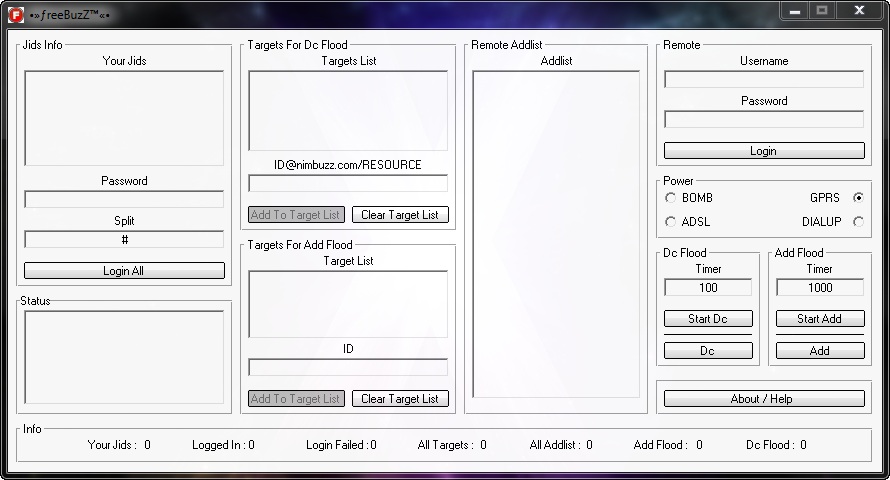Click the Add Flood Target List box
The image size is (890, 480).
(x=348, y=304)
